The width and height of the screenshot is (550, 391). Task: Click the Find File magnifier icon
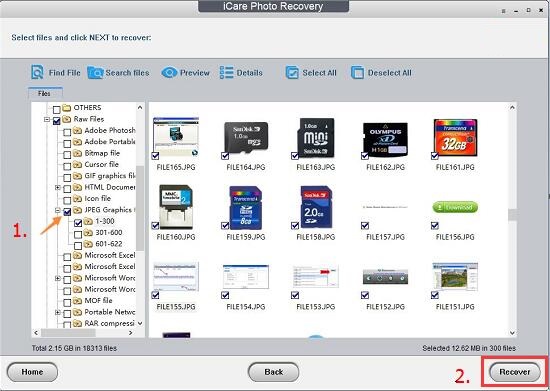coord(37,72)
